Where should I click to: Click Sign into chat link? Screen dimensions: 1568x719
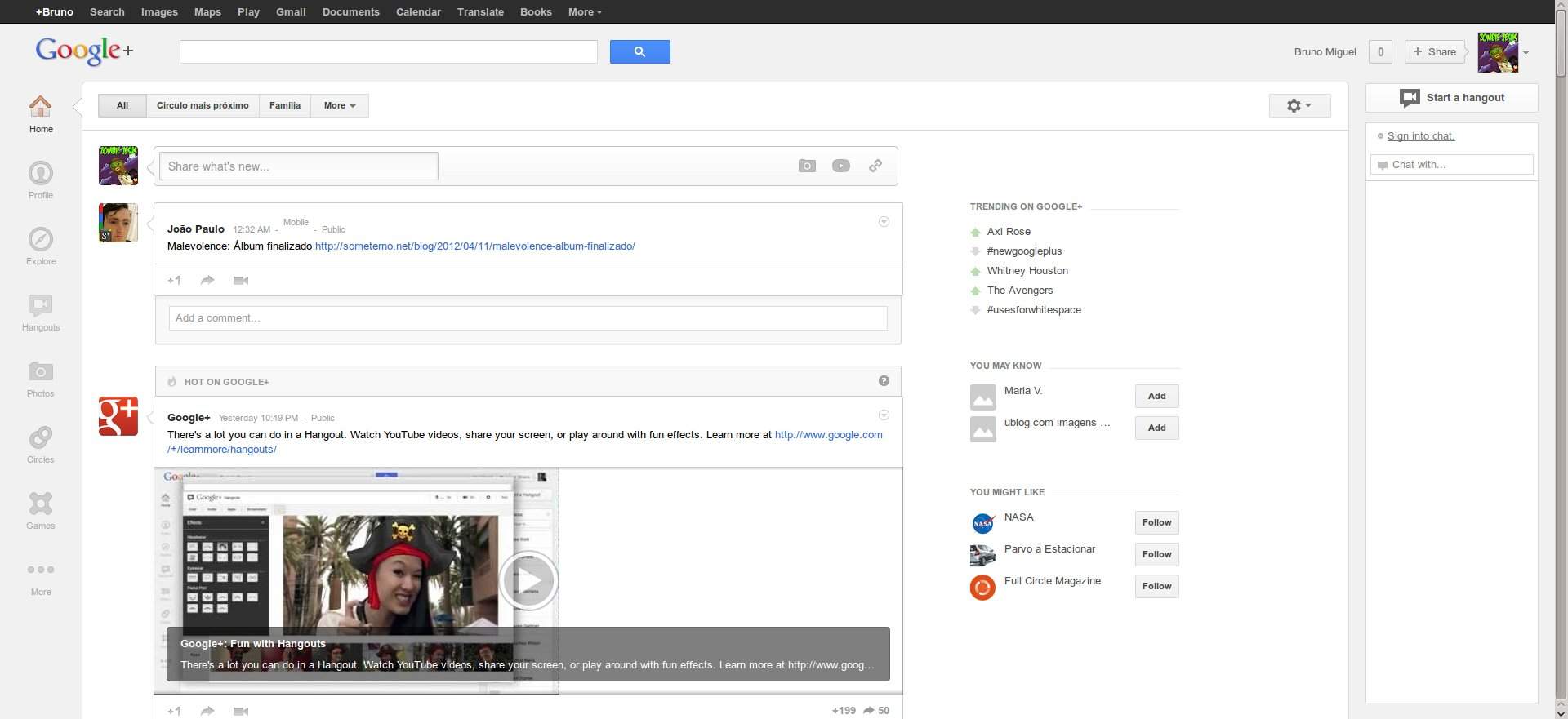point(1421,136)
